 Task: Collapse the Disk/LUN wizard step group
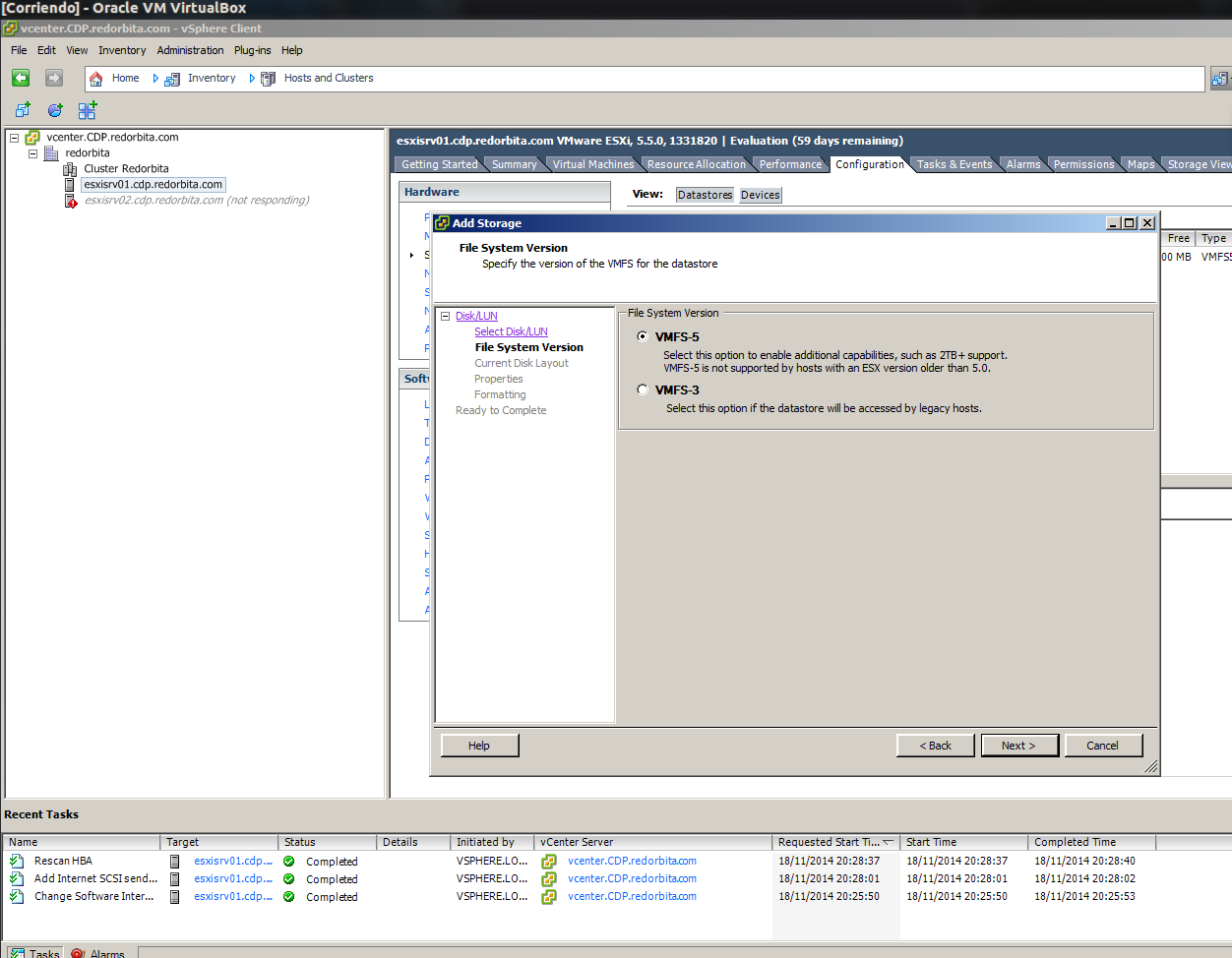445,316
